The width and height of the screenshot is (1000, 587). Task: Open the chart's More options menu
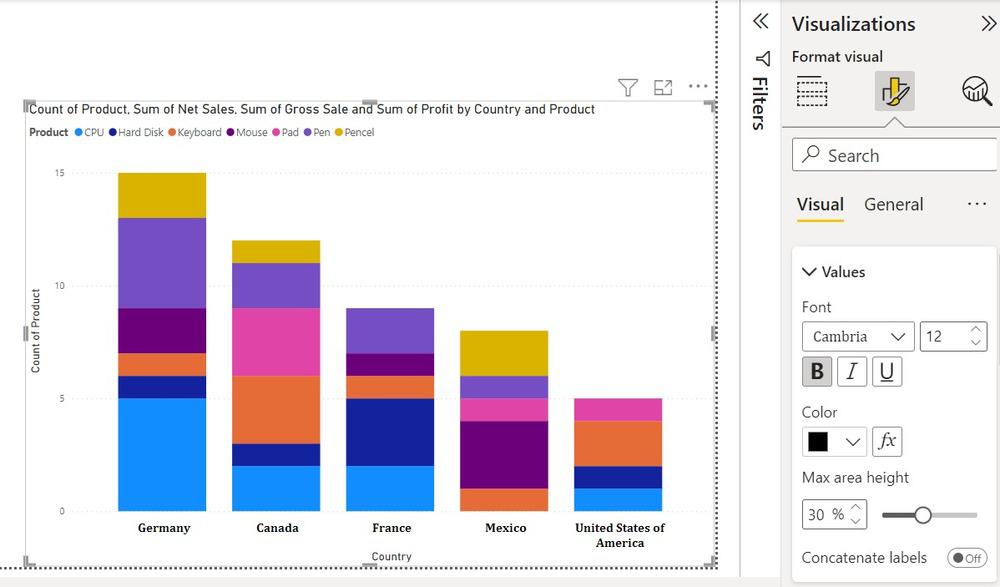coord(698,87)
